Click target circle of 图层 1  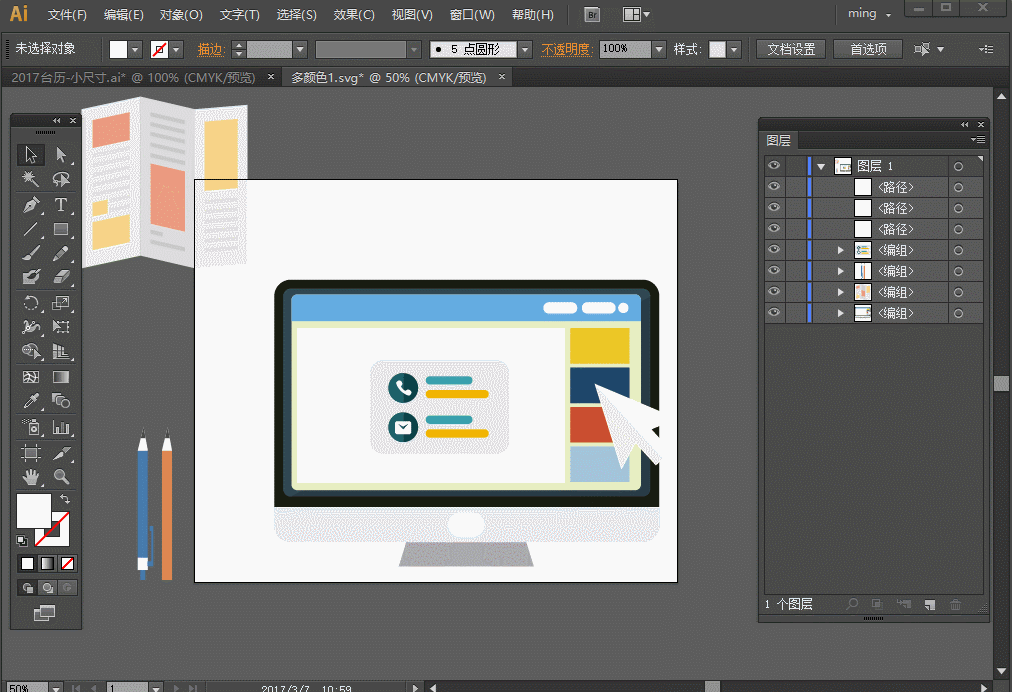pos(958,167)
